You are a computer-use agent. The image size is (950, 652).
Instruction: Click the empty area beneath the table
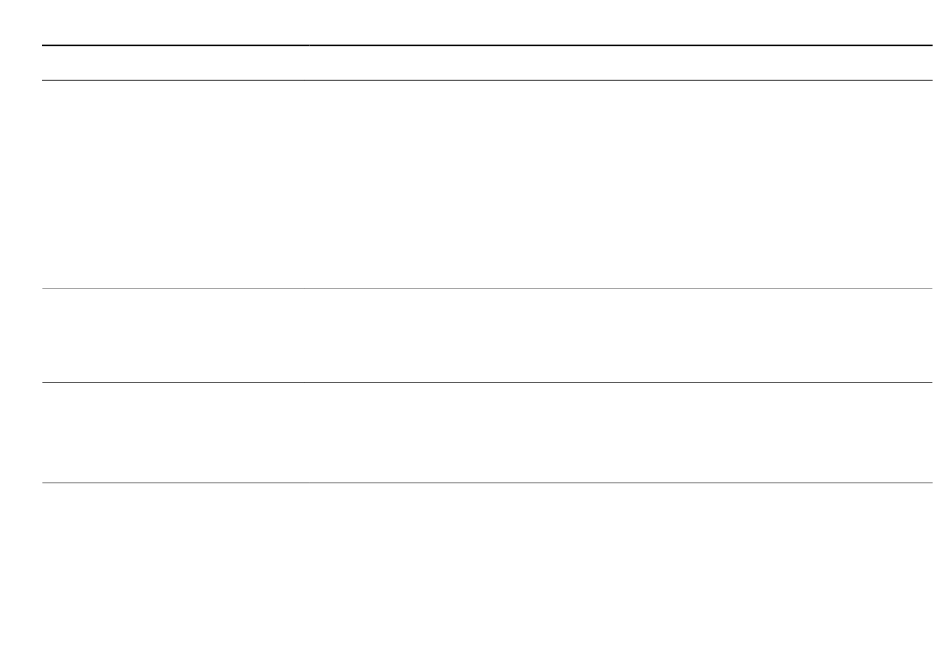pos(487,568)
